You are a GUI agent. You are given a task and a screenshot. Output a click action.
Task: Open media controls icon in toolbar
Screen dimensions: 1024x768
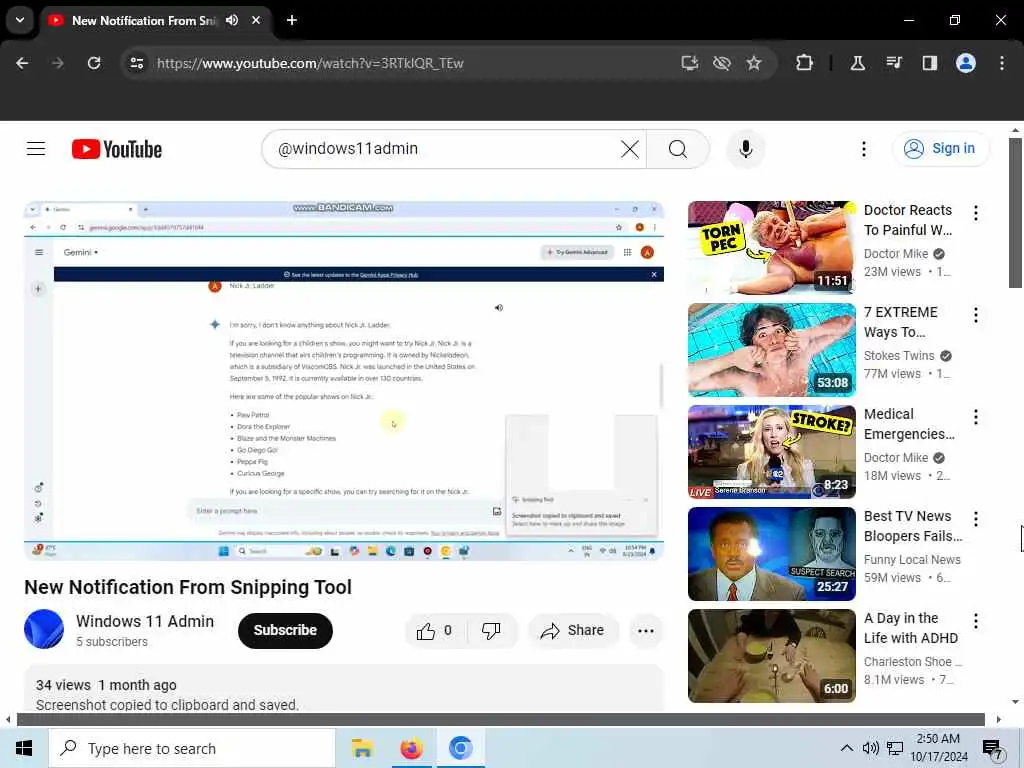894,63
